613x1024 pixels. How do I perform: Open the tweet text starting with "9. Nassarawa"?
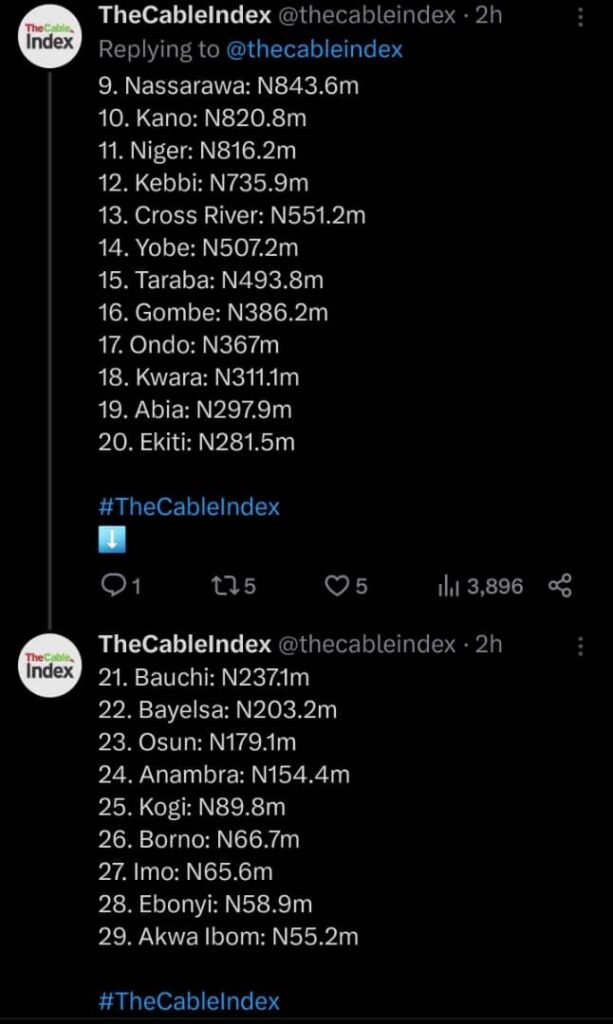pos(228,86)
